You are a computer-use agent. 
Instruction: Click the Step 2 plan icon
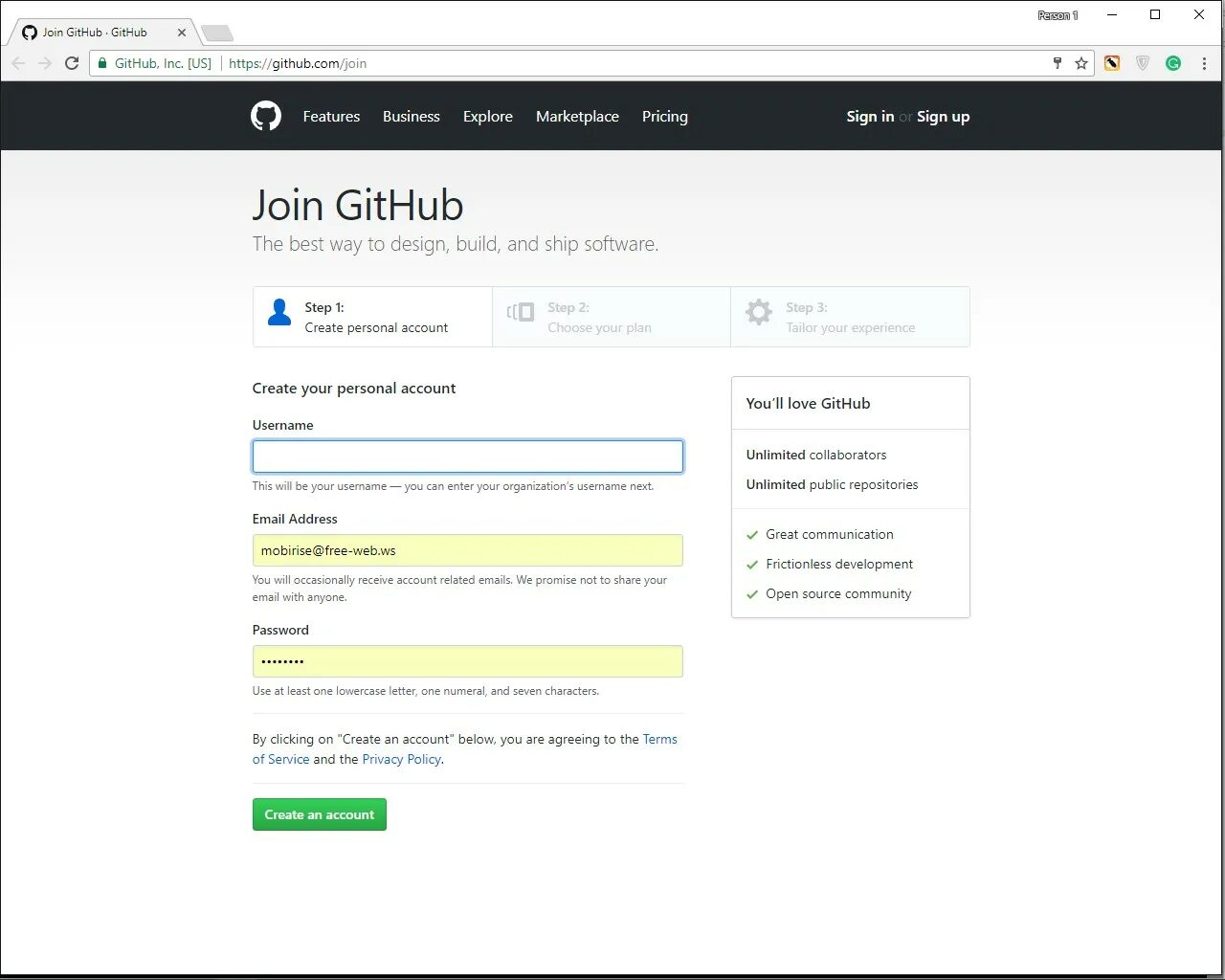pos(521,312)
